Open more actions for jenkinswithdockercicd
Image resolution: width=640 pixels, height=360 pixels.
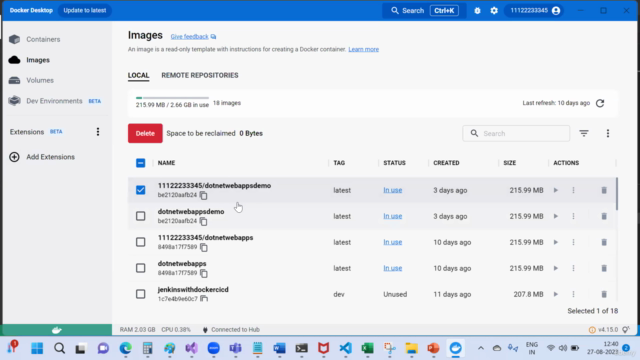[x=573, y=294]
